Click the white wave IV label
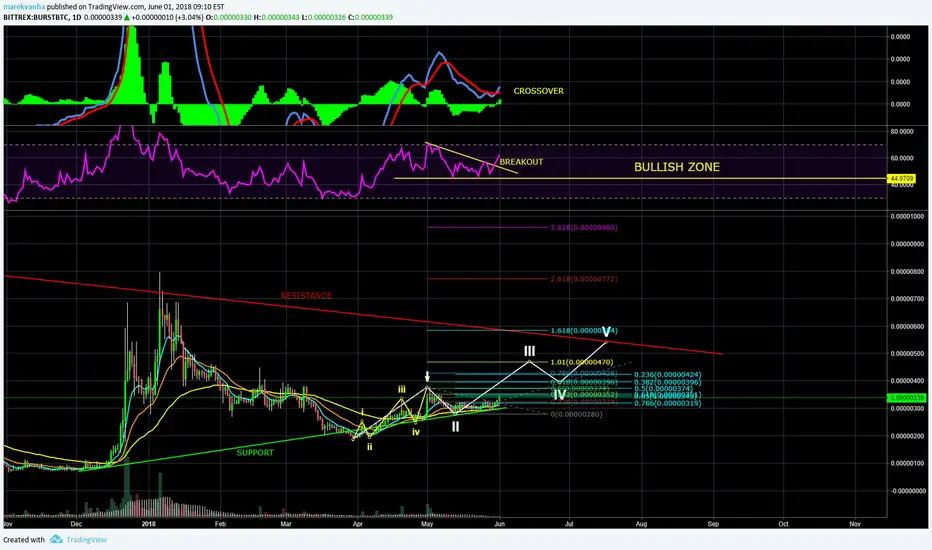This screenshot has height=550, width=932. tap(559, 395)
